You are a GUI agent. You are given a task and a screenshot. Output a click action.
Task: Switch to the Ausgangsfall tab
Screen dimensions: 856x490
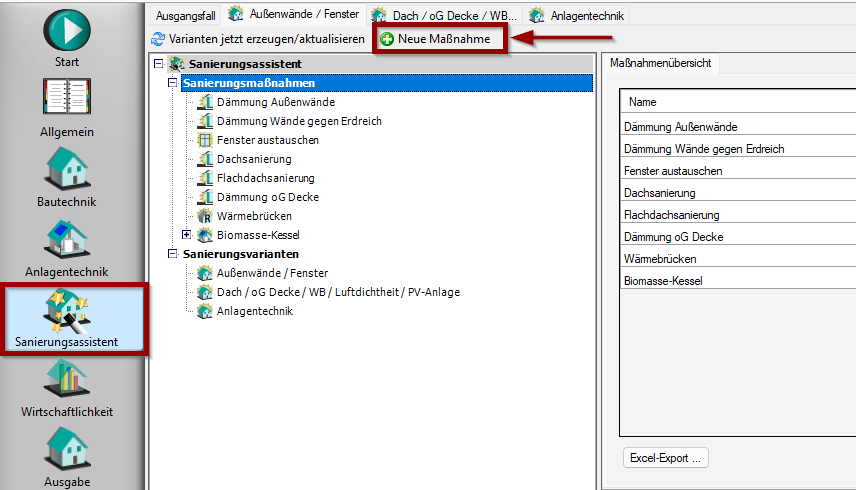point(185,15)
